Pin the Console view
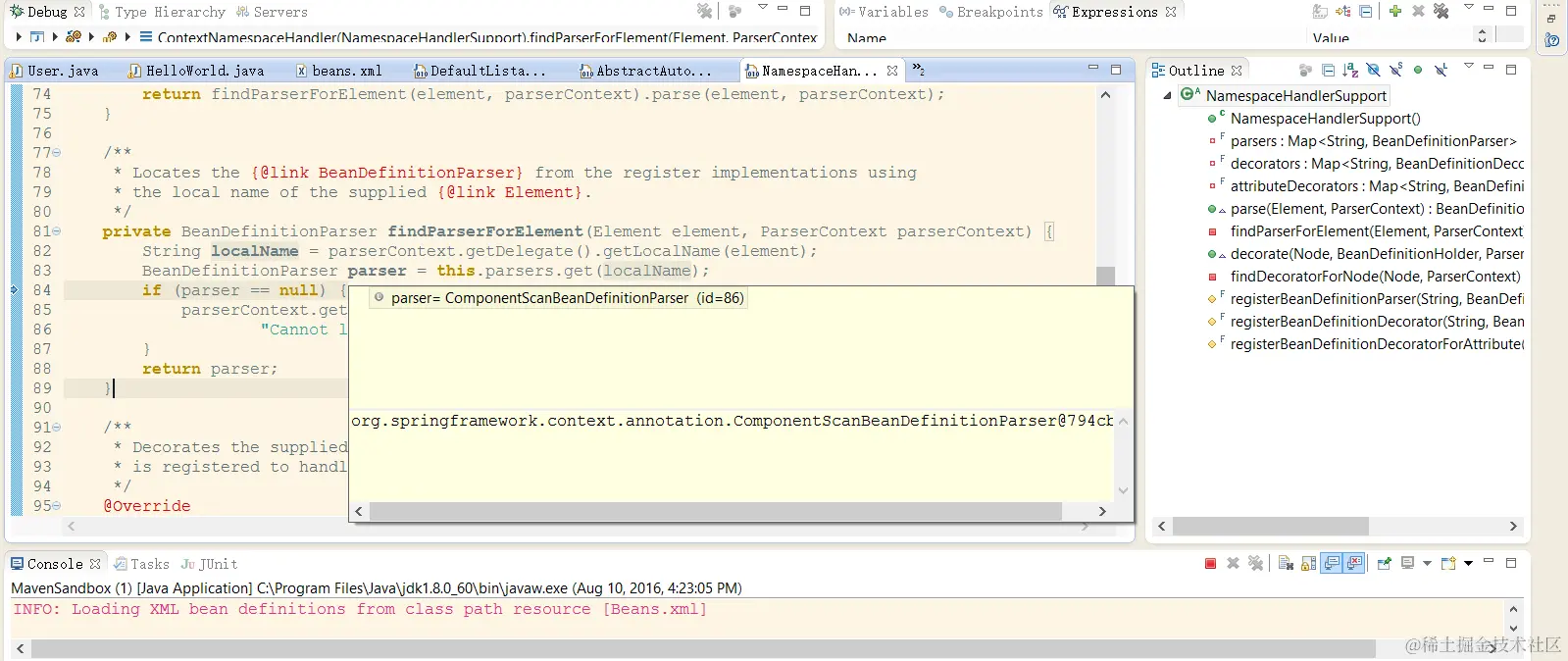The image size is (1568, 661). click(x=1385, y=564)
